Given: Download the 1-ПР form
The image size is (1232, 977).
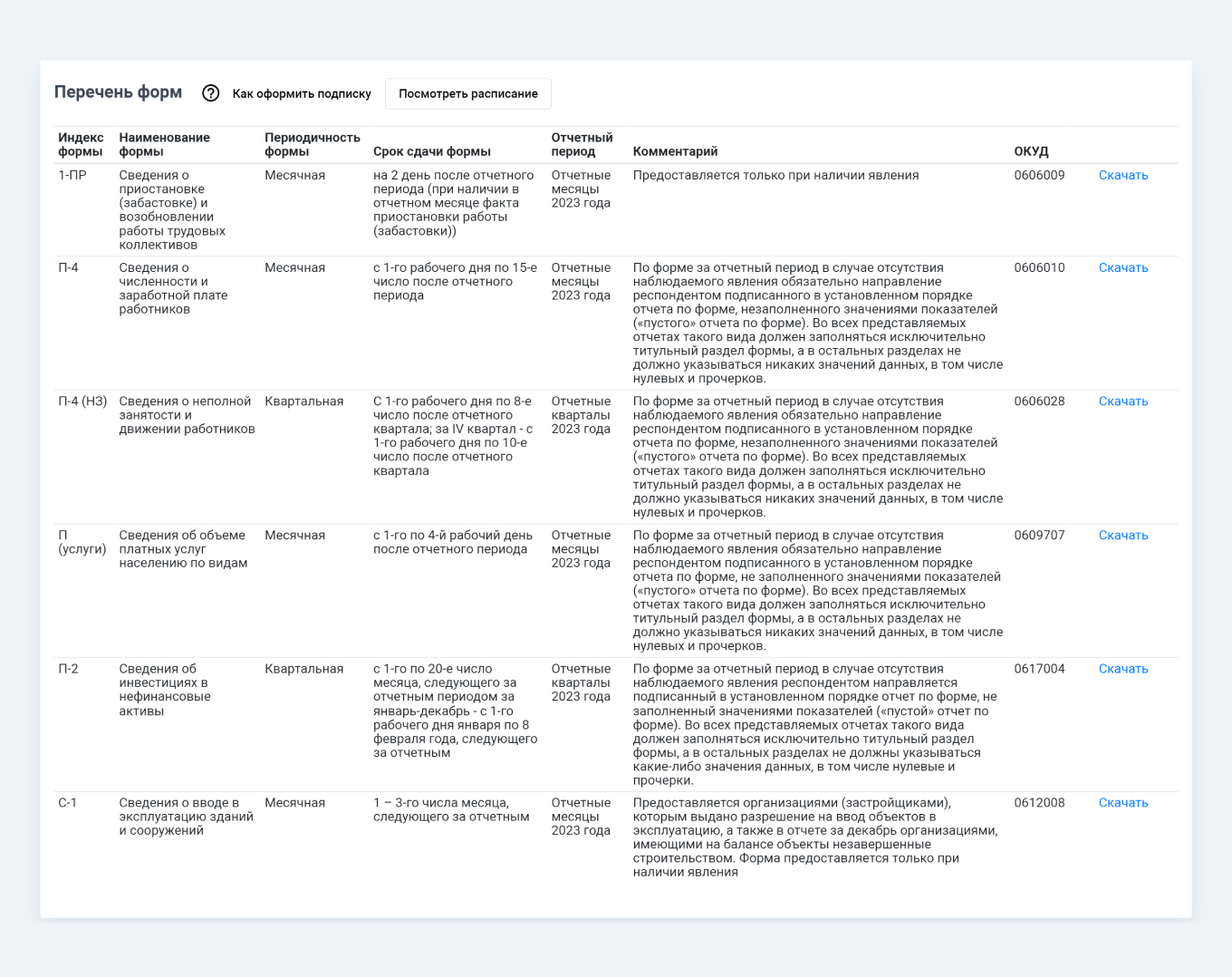Looking at the screenshot, I should pos(1122,175).
